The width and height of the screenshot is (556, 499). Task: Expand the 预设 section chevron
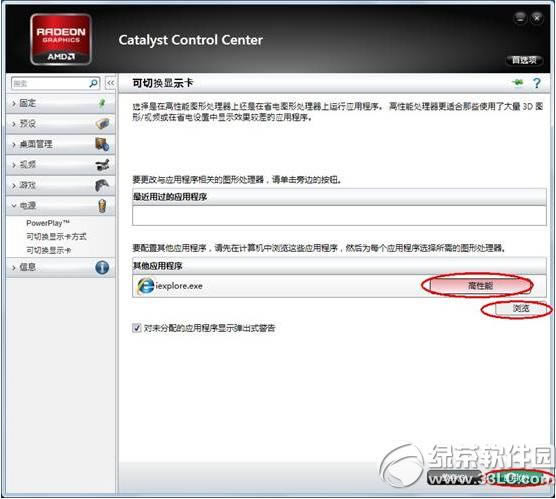tap(14, 124)
